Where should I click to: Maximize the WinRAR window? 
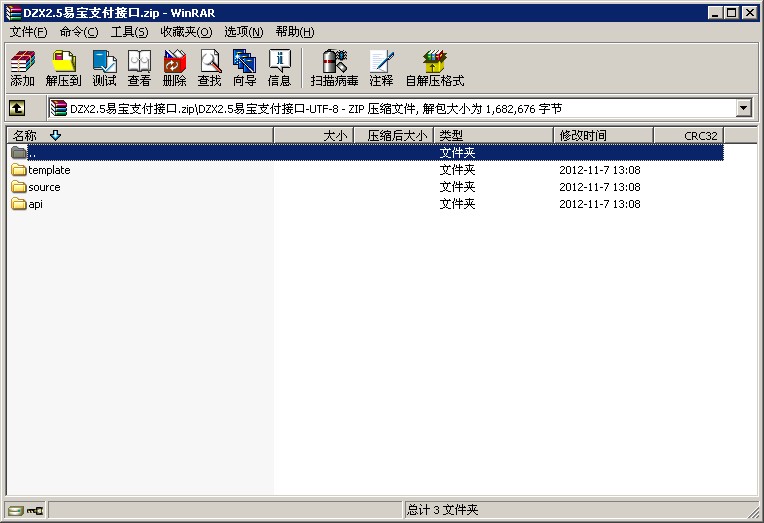click(x=732, y=13)
